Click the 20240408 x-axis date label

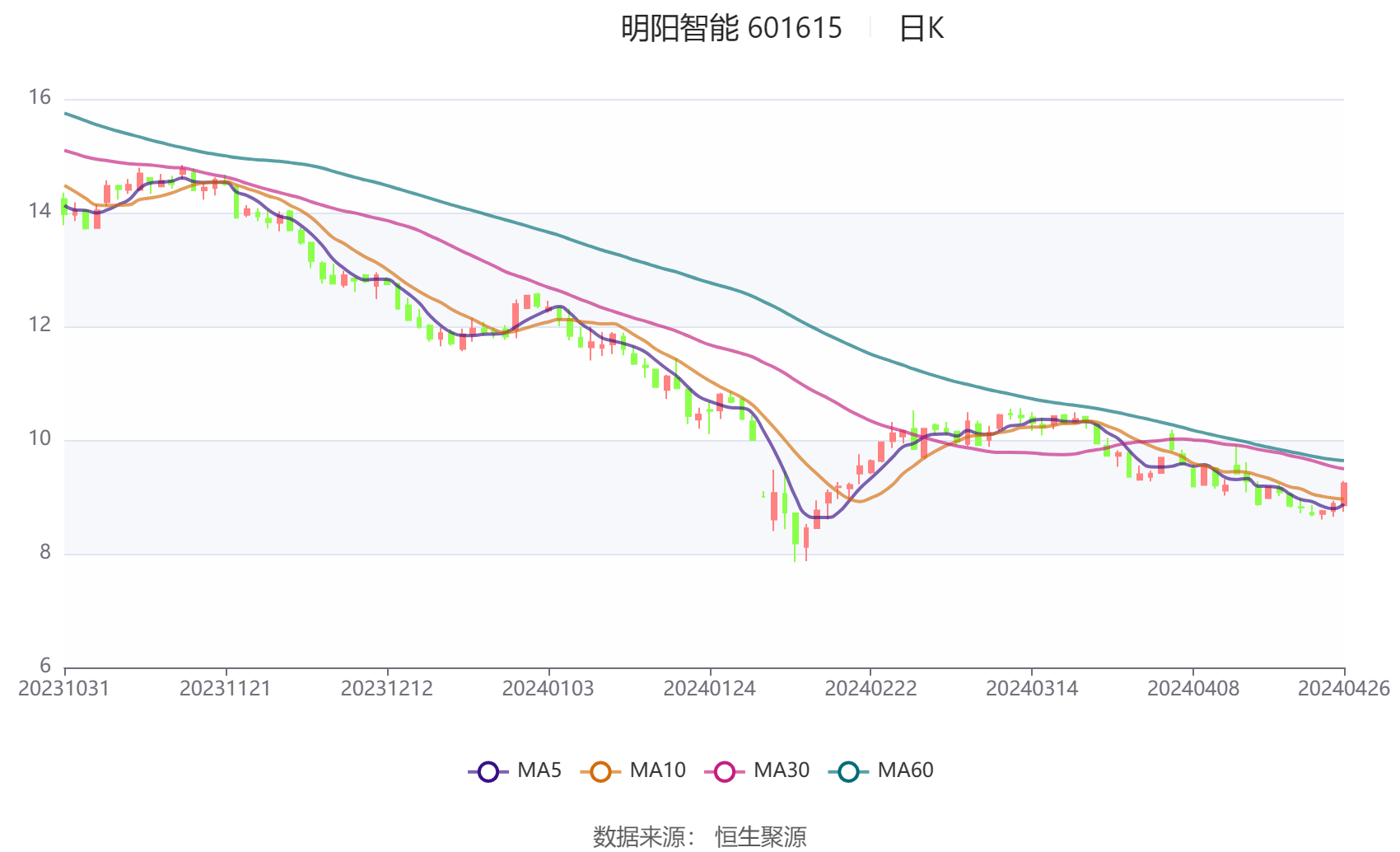pos(1193,689)
